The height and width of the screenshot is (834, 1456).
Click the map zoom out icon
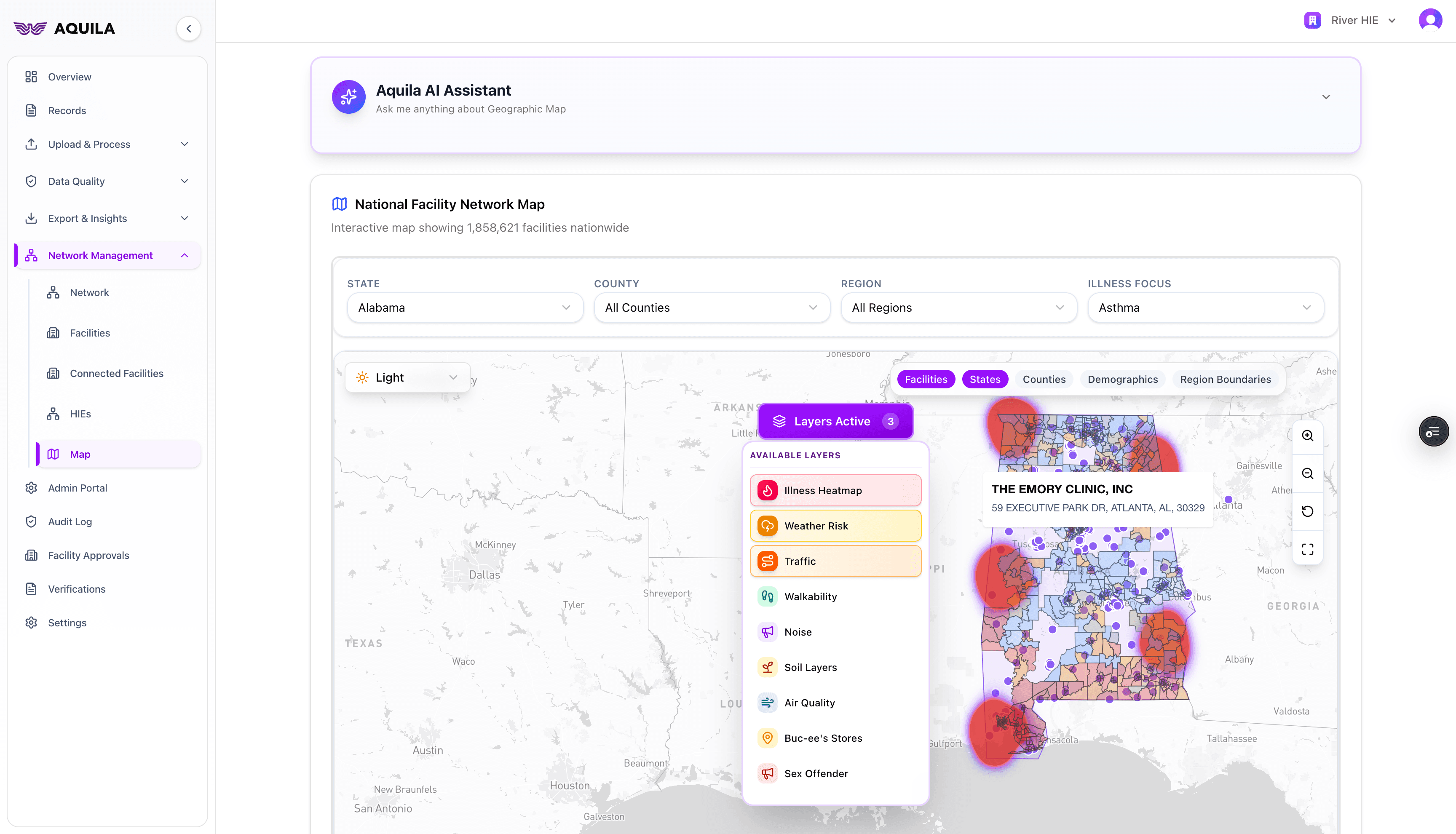[1307, 474]
